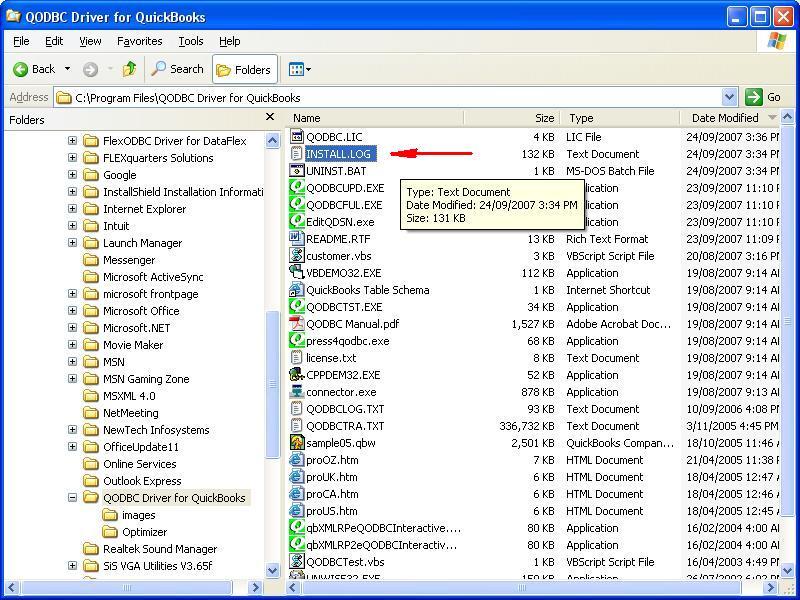This screenshot has width=800, height=600.
Task: Select the sample05.qbw QuickBooks file icon
Action: [297, 443]
